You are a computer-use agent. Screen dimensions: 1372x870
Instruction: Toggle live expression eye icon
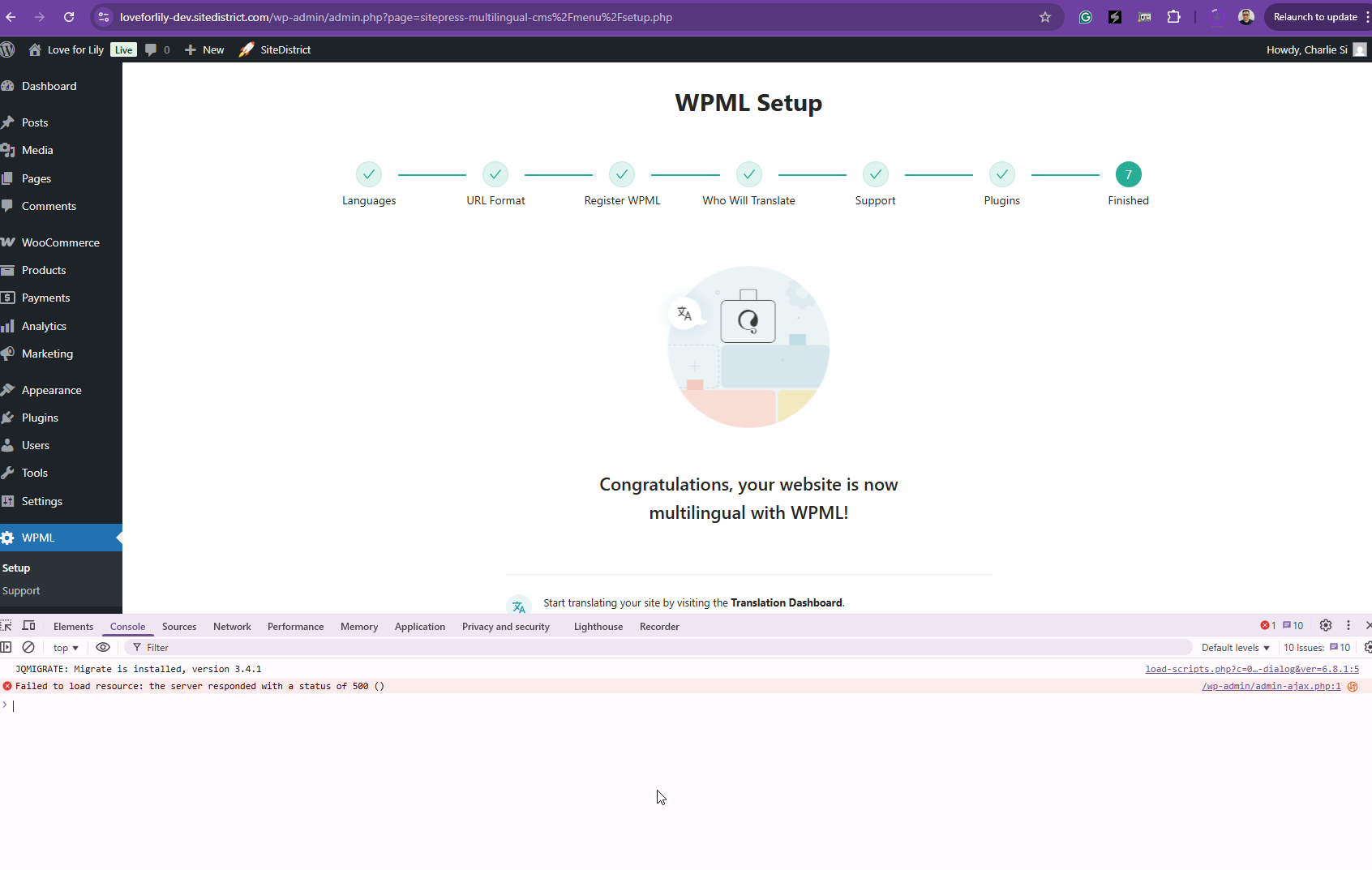103,648
